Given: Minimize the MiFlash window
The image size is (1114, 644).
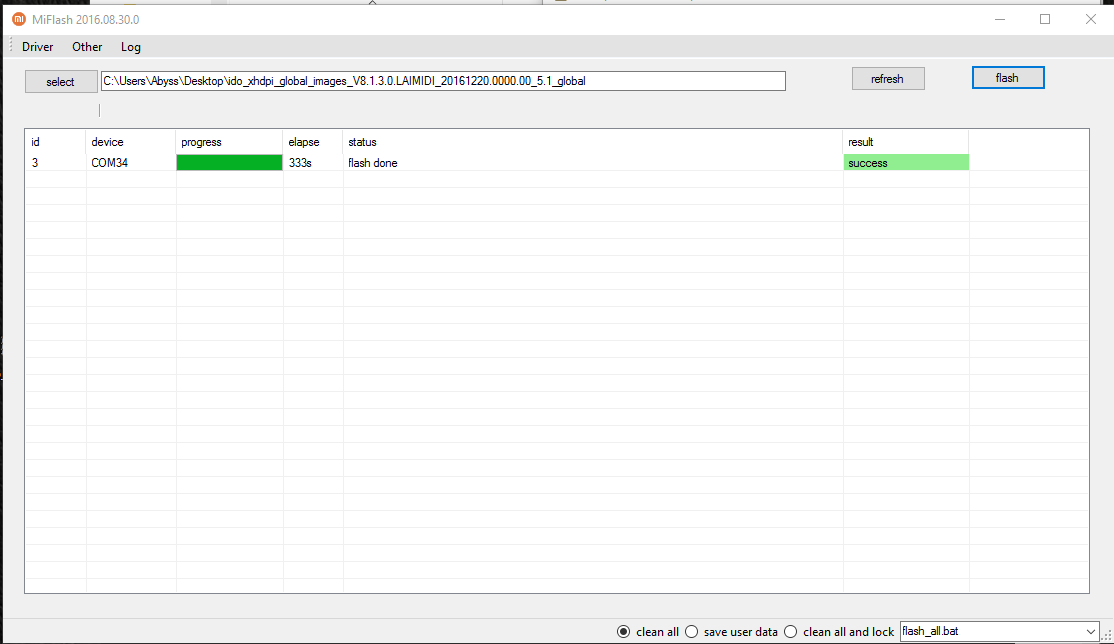Looking at the screenshot, I should point(1000,19).
